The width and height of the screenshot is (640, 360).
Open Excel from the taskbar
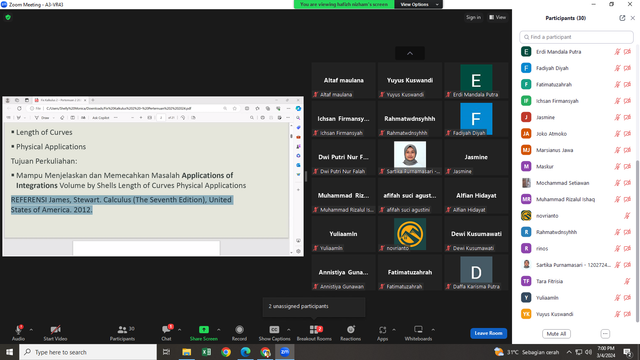tap(206, 352)
